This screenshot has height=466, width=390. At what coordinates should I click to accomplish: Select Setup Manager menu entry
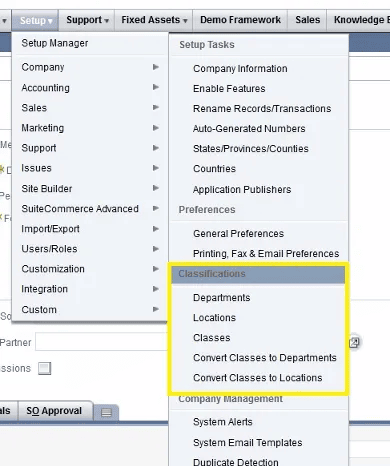click(90, 43)
